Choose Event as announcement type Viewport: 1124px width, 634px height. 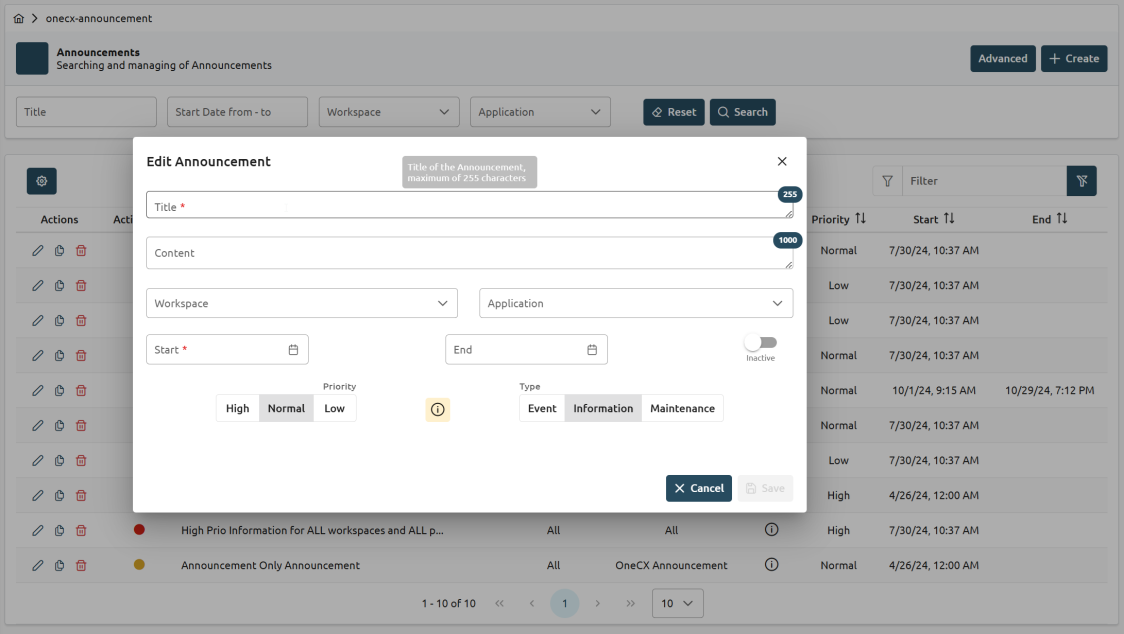click(542, 408)
